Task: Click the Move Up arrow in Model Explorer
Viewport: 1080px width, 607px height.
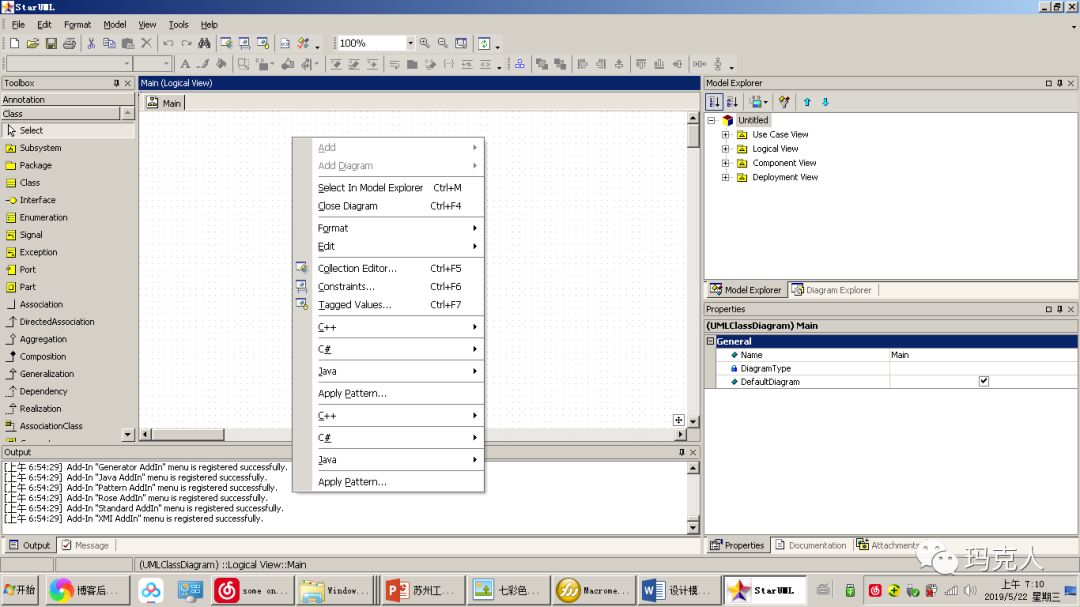Action: (807, 102)
